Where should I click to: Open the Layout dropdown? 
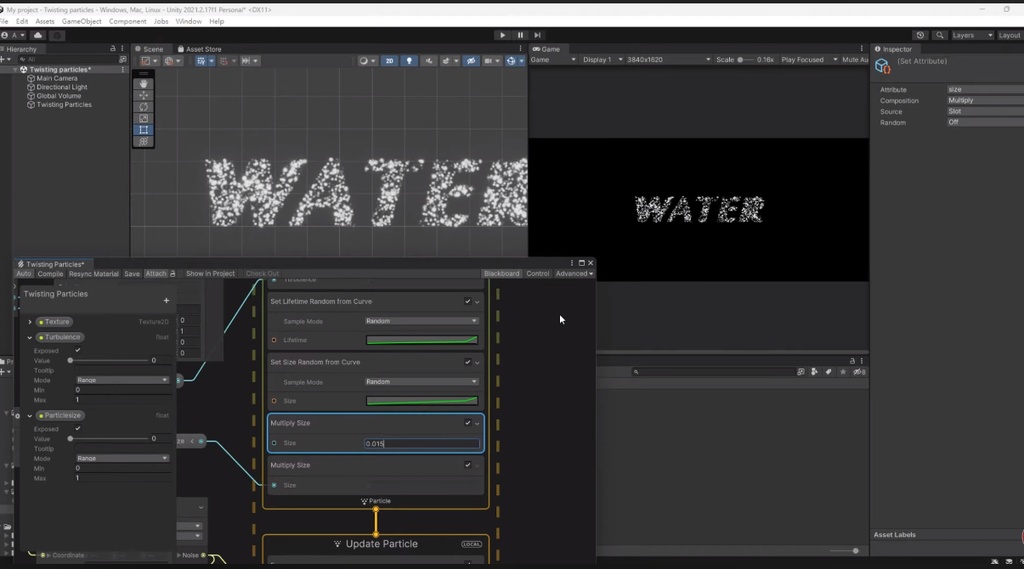pyautogui.click(x=1010, y=35)
